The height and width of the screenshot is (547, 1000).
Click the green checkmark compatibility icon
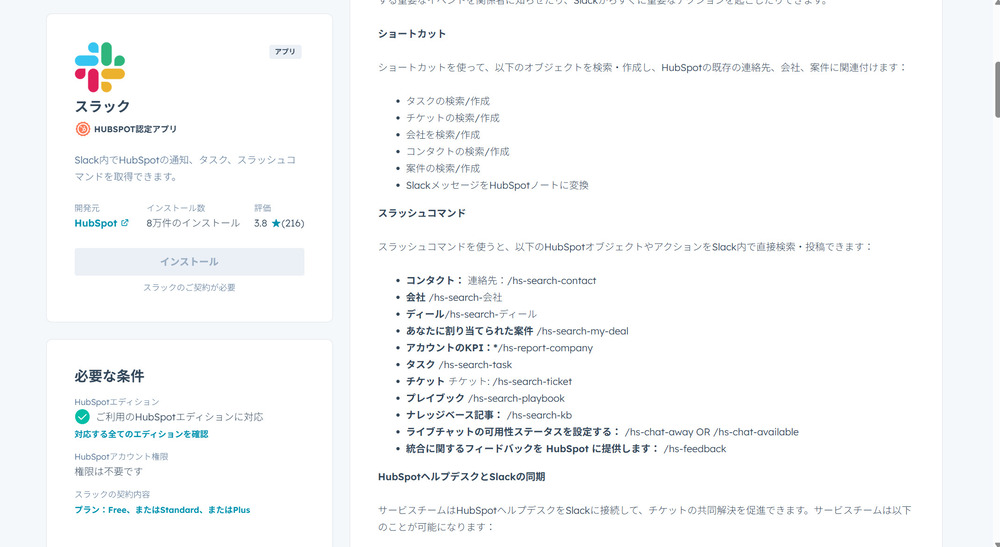[82, 417]
